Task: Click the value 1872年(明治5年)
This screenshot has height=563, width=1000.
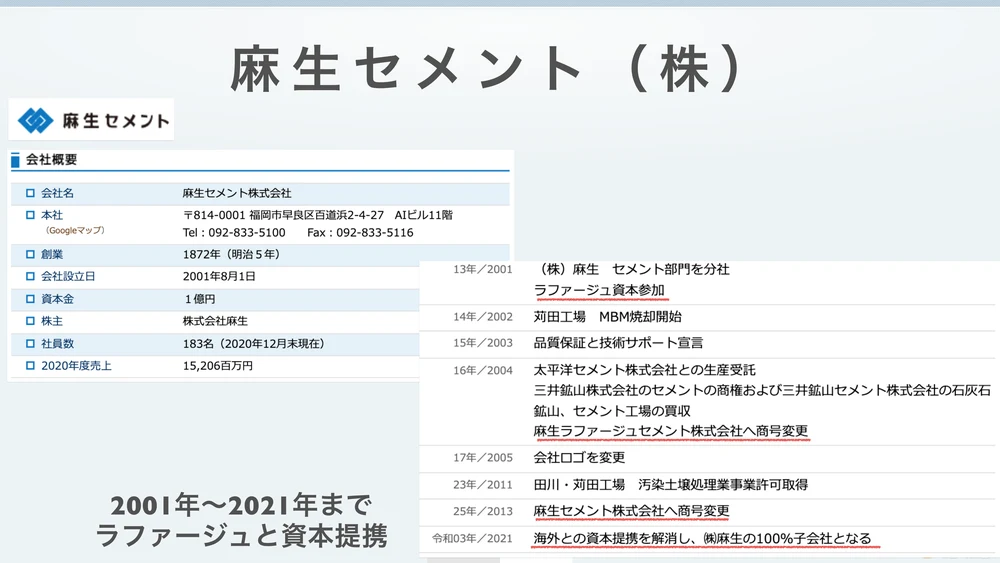Action: click(x=232, y=254)
